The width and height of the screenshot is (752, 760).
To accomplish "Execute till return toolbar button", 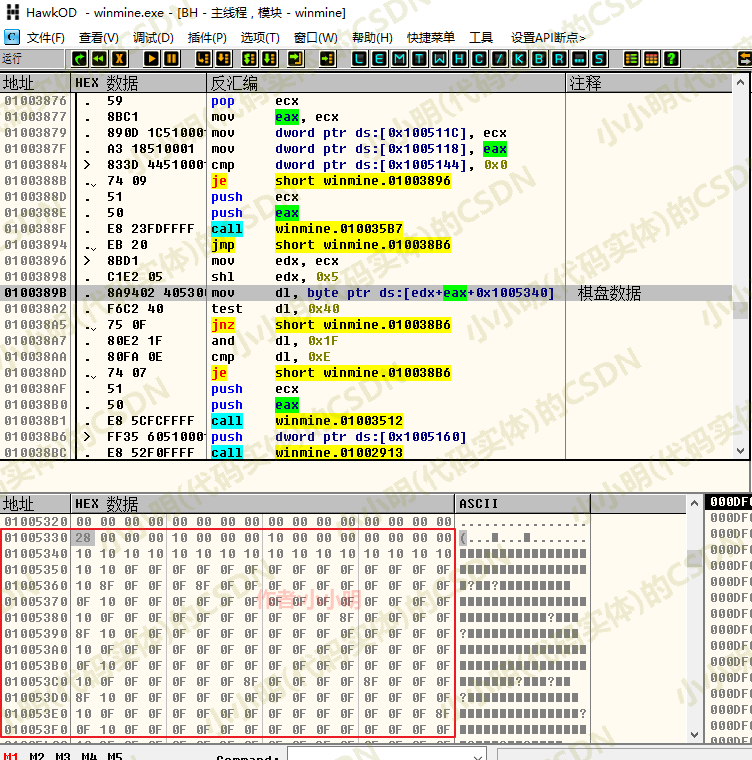I will tap(295, 59).
